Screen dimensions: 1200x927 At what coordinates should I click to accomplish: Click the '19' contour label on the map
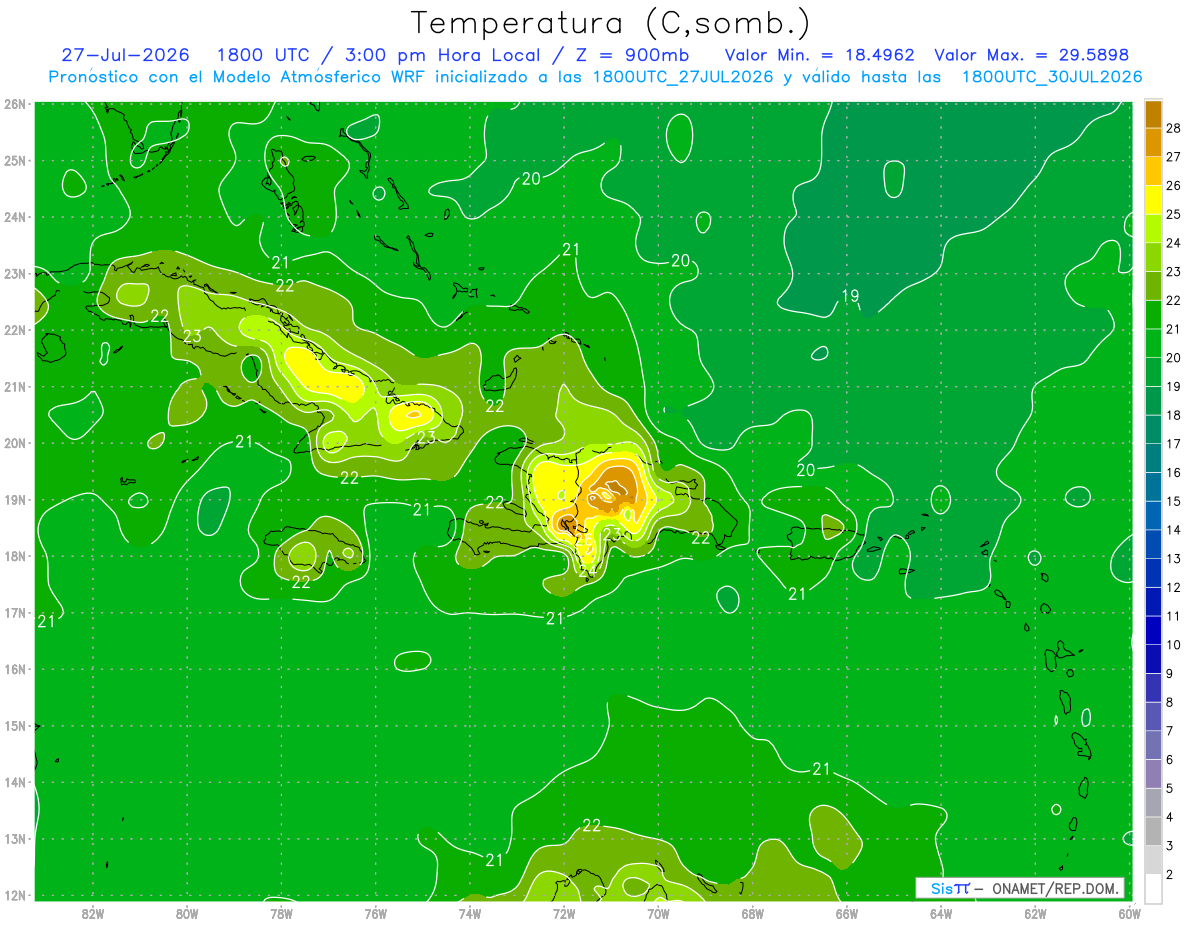tap(850, 295)
